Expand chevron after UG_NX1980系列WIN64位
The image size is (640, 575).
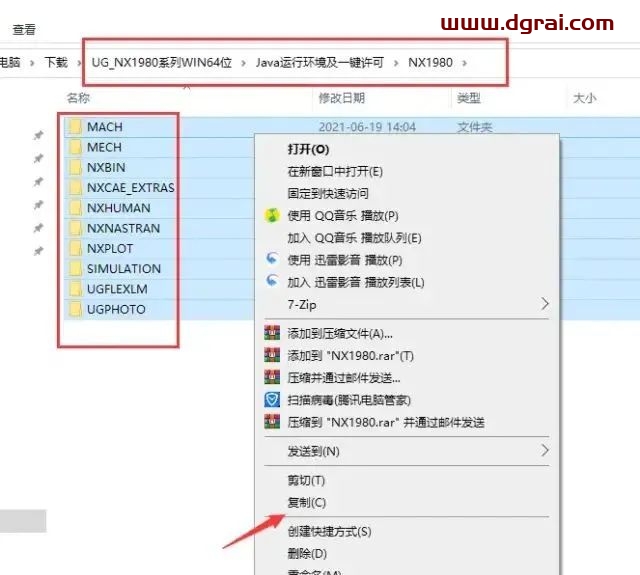(x=244, y=63)
